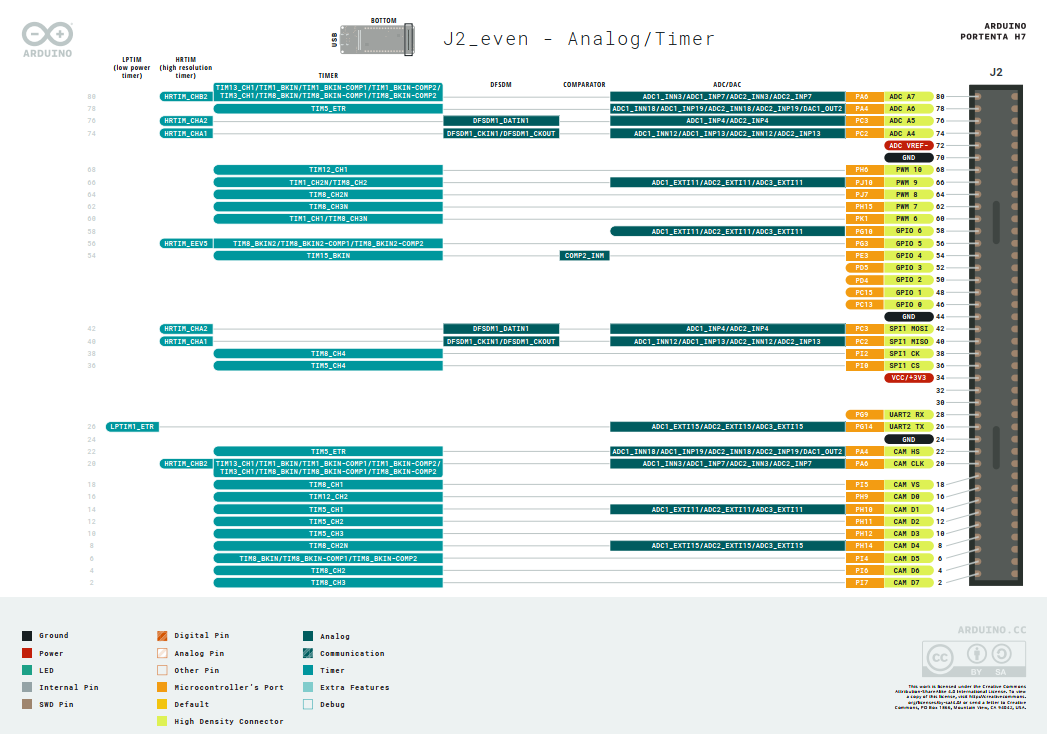Select the 'UART2 RX' connector label

click(909, 415)
